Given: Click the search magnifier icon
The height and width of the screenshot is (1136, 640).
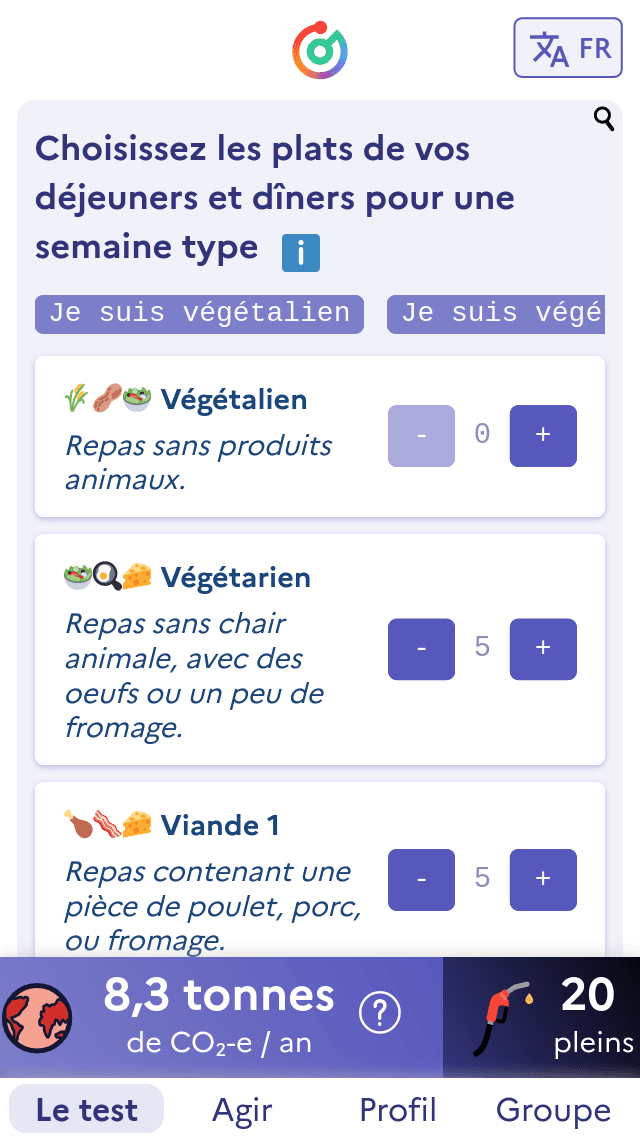Looking at the screenshot, I should [x=604, y=120].
